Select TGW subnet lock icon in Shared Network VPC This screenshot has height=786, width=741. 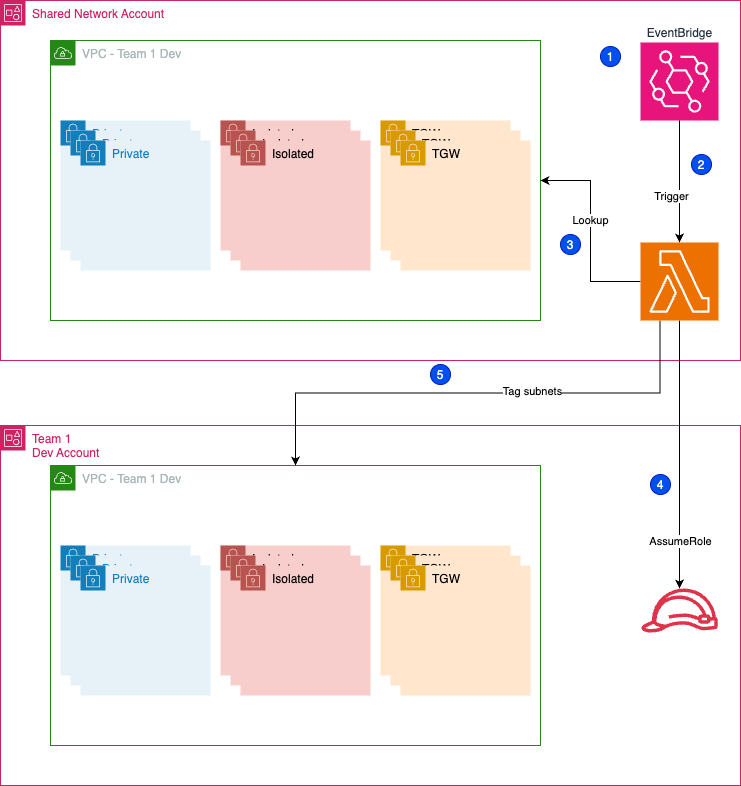pyautogui.click(x=413, y=154)
